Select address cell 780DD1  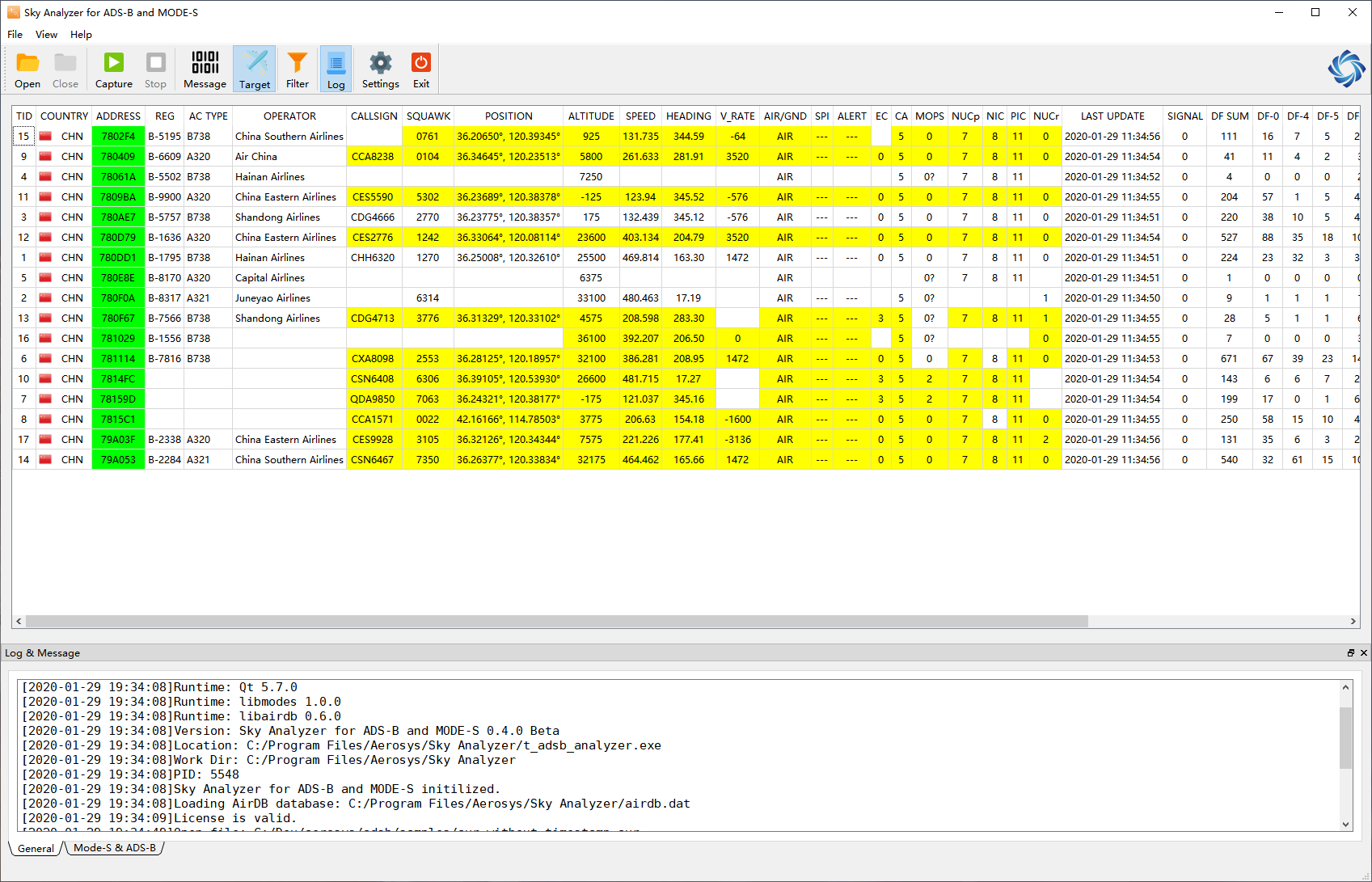118,257
